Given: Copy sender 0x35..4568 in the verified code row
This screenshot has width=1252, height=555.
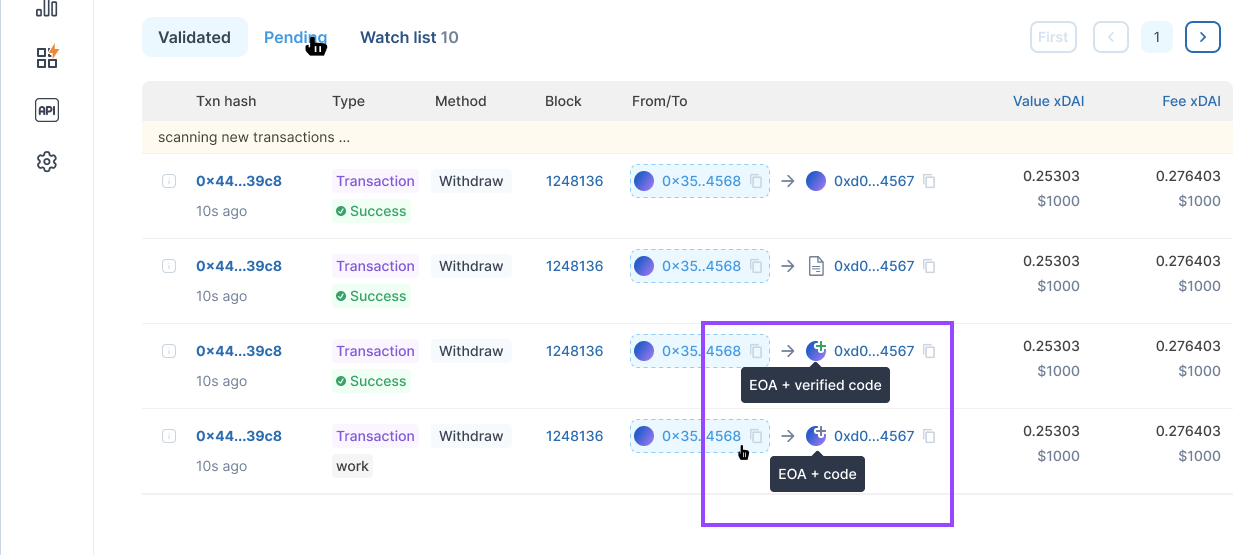Looking at the screenshot, I should pos(756,351).
